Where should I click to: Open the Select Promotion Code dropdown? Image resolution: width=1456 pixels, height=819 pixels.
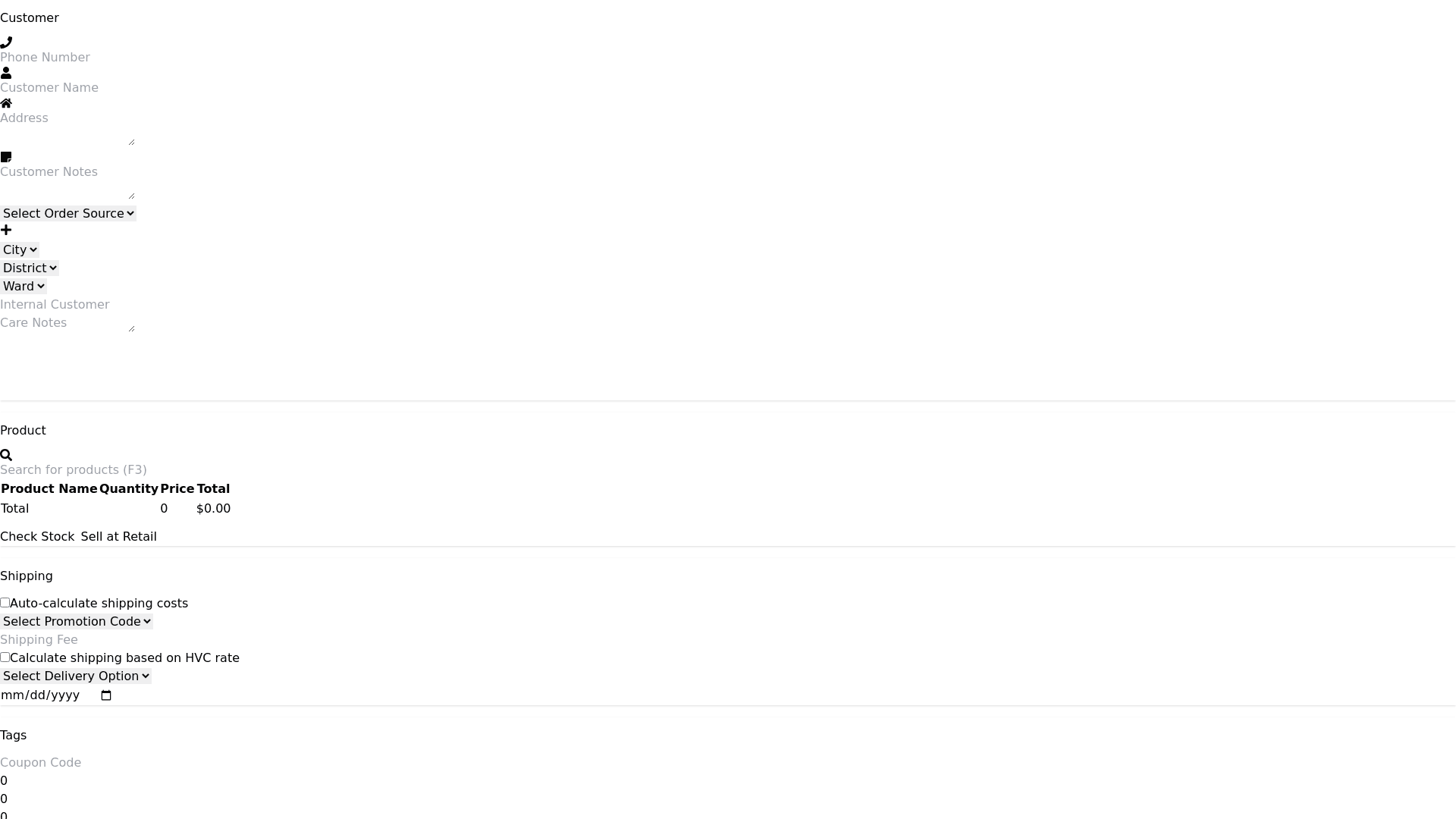tap(77, 622)
